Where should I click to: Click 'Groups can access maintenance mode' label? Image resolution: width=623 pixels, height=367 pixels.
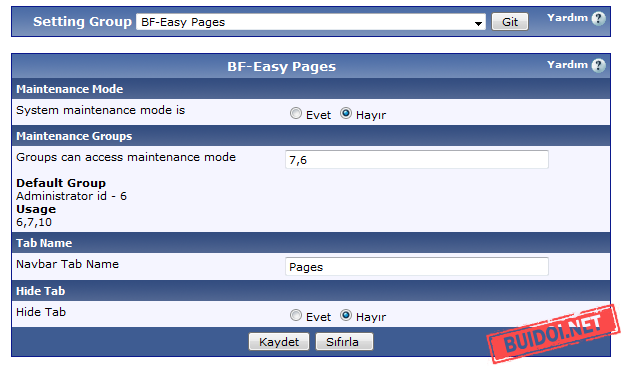tap(126, 157)
